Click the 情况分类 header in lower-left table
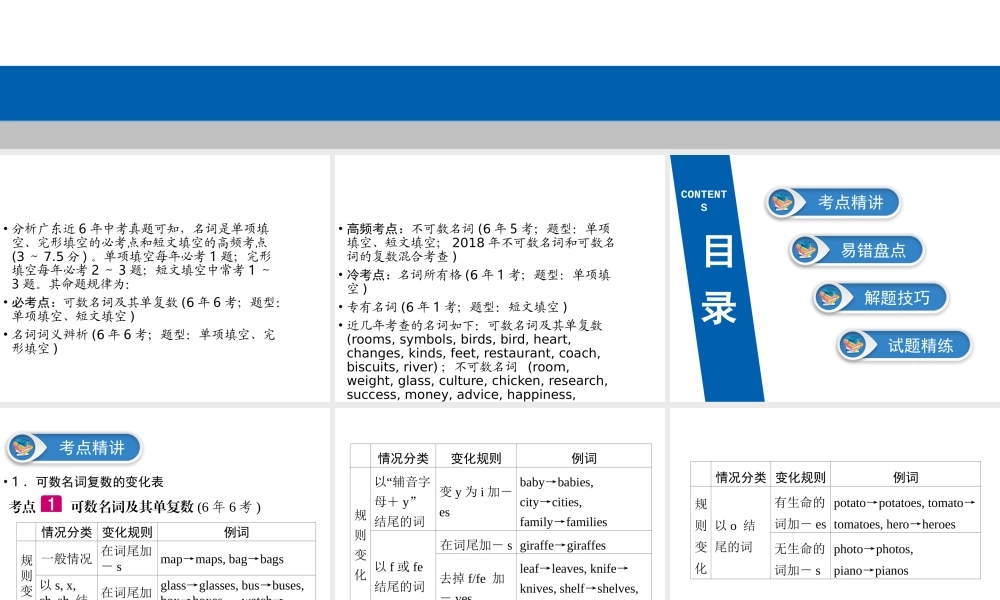1000x600 pixels. [66, 532]
